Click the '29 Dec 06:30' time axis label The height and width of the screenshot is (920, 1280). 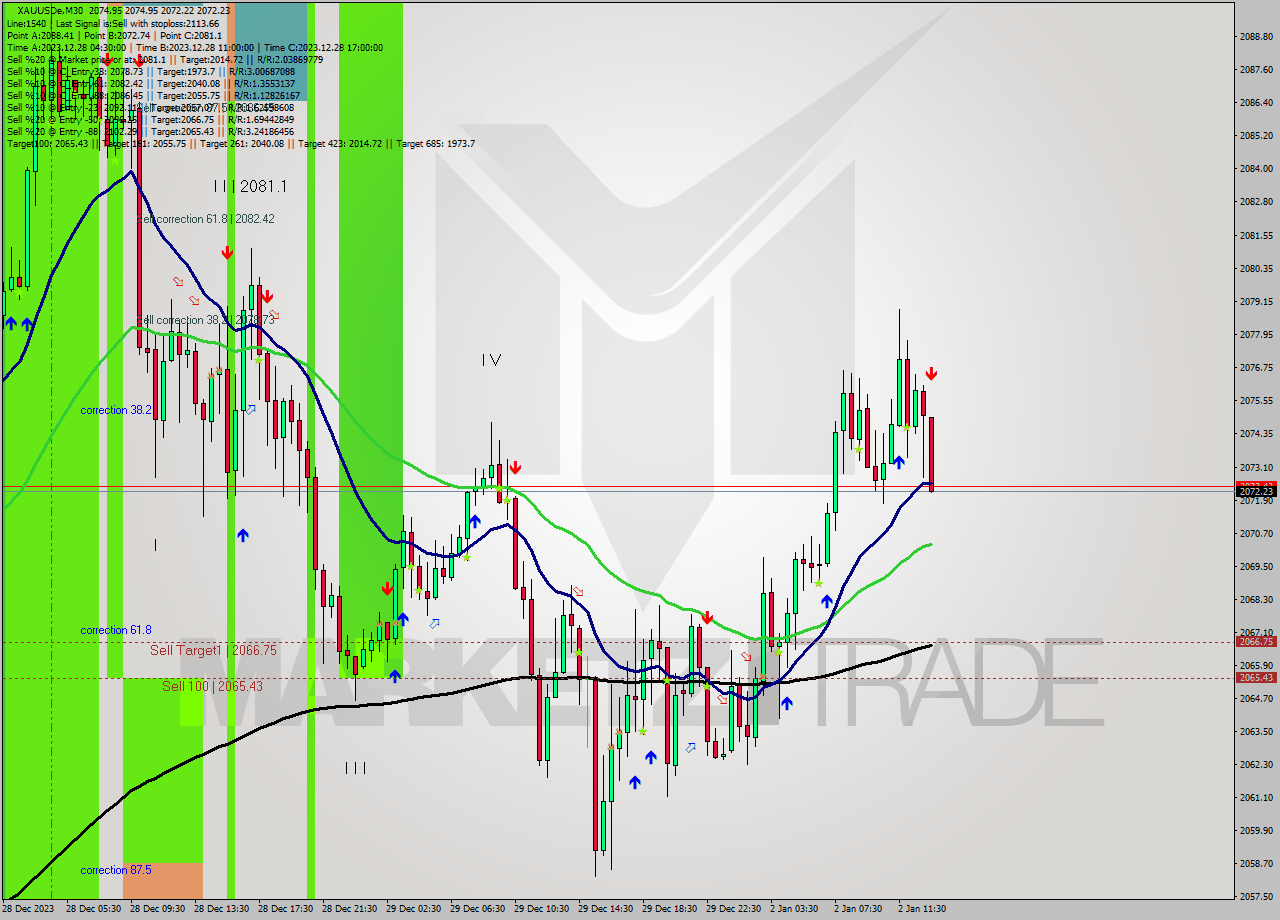click(x=477, y=909)
